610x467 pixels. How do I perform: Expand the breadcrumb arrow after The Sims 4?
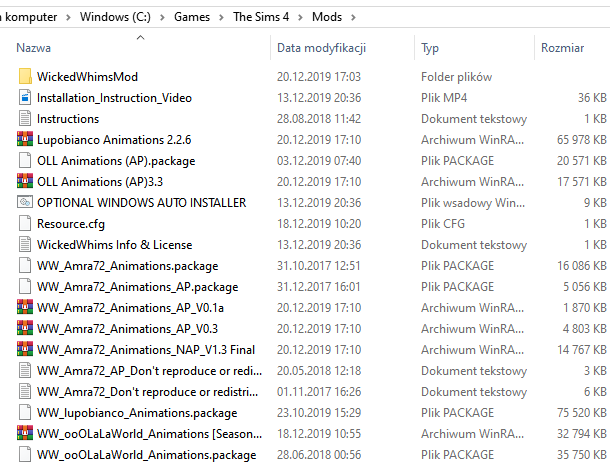point(300,17)
